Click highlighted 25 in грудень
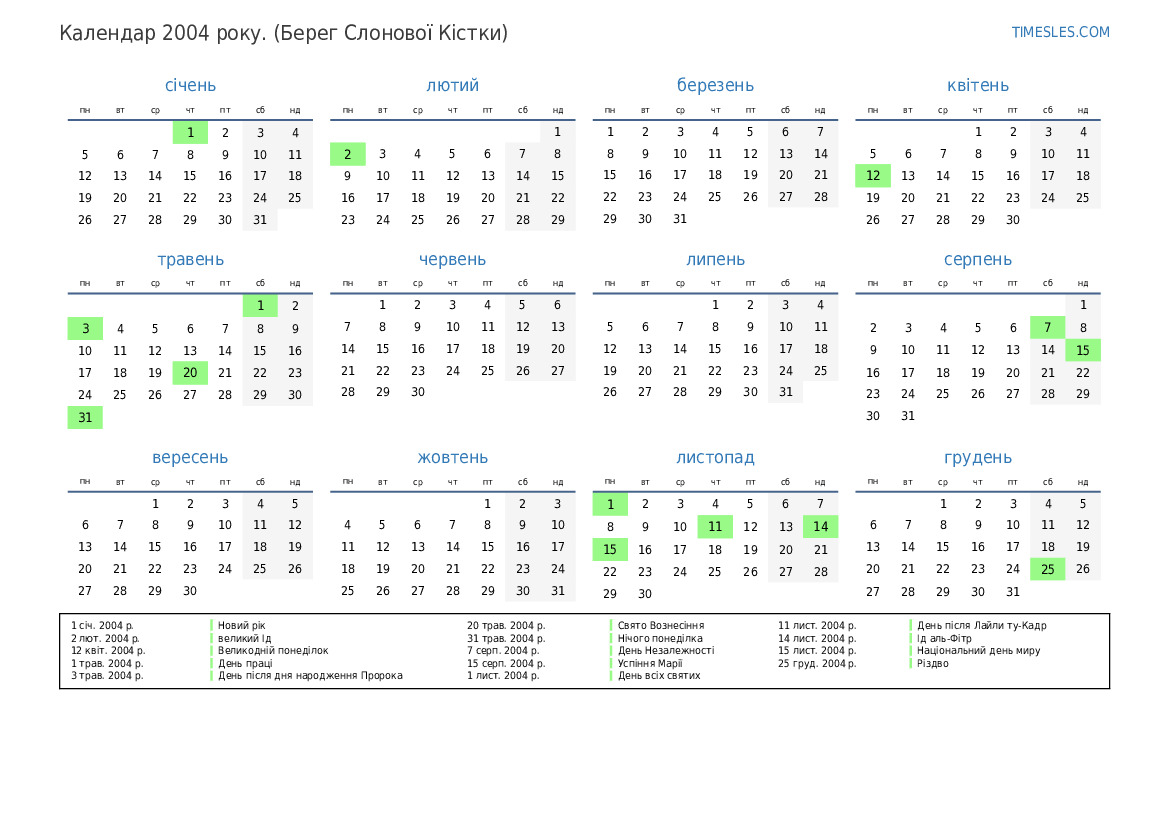This screenshot has width=1169, height=827. (1047, 569)
